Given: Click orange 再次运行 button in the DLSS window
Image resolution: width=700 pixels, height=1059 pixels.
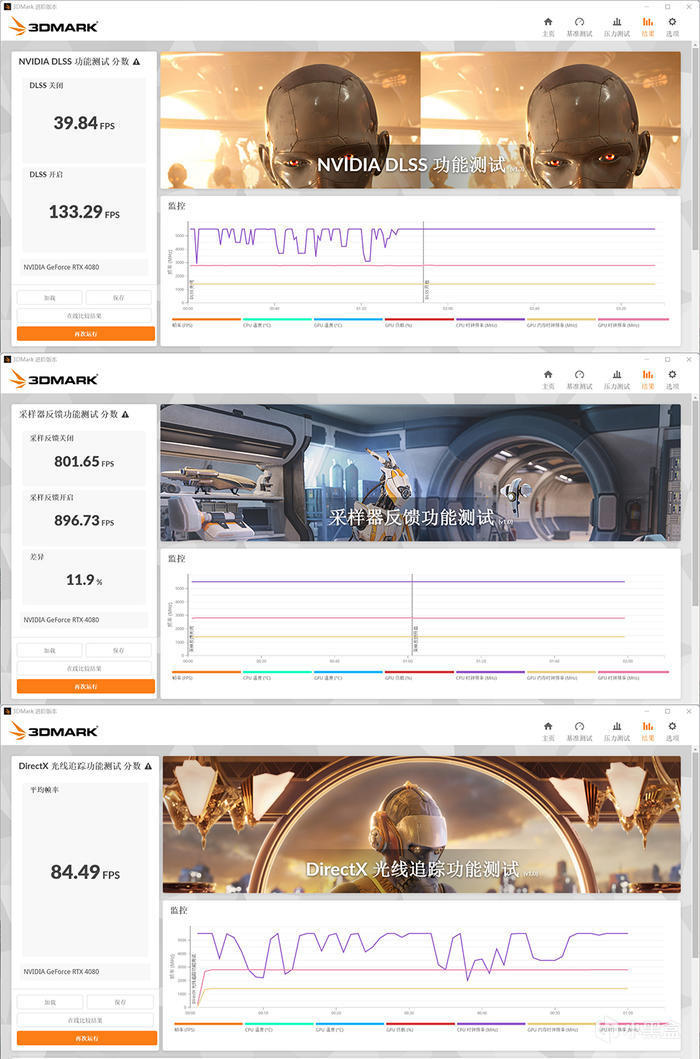Looking at the screenshot, I should (86, 334).
